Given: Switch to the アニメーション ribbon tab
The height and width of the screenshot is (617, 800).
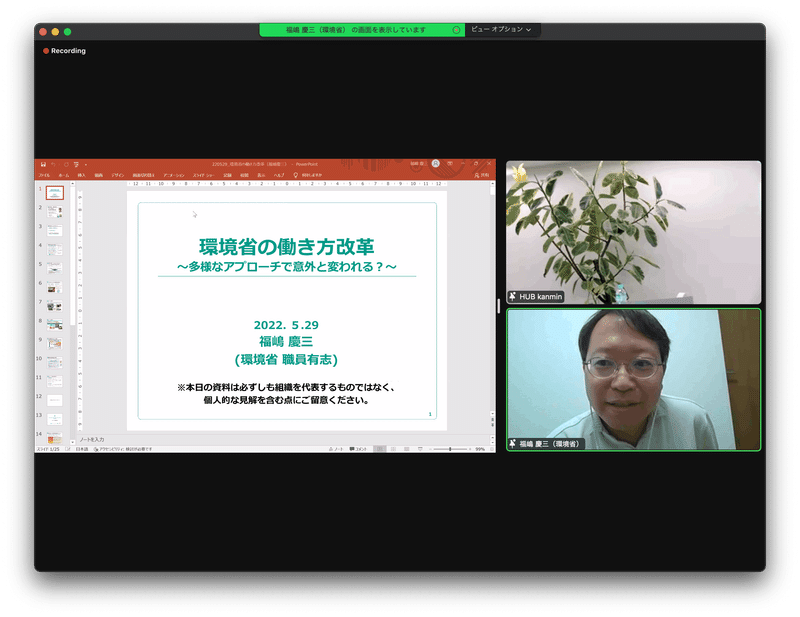Looking at the screenshot, I should 174,175.
